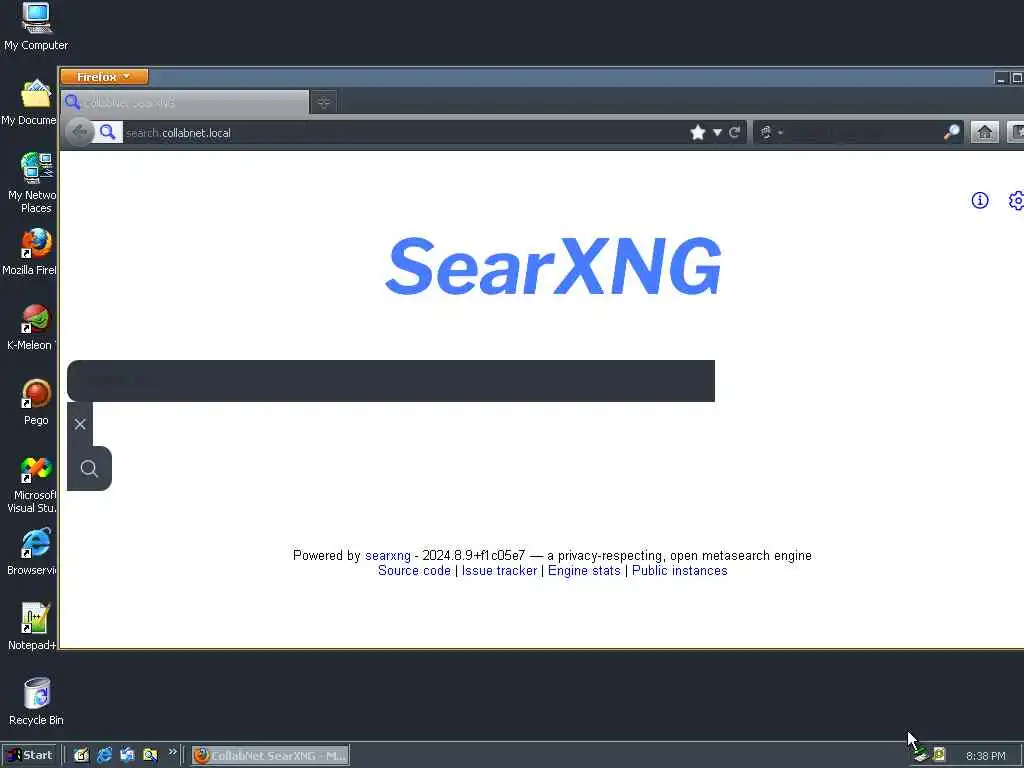Click the magnifier site identity icon in the address bar

[108, 133]
